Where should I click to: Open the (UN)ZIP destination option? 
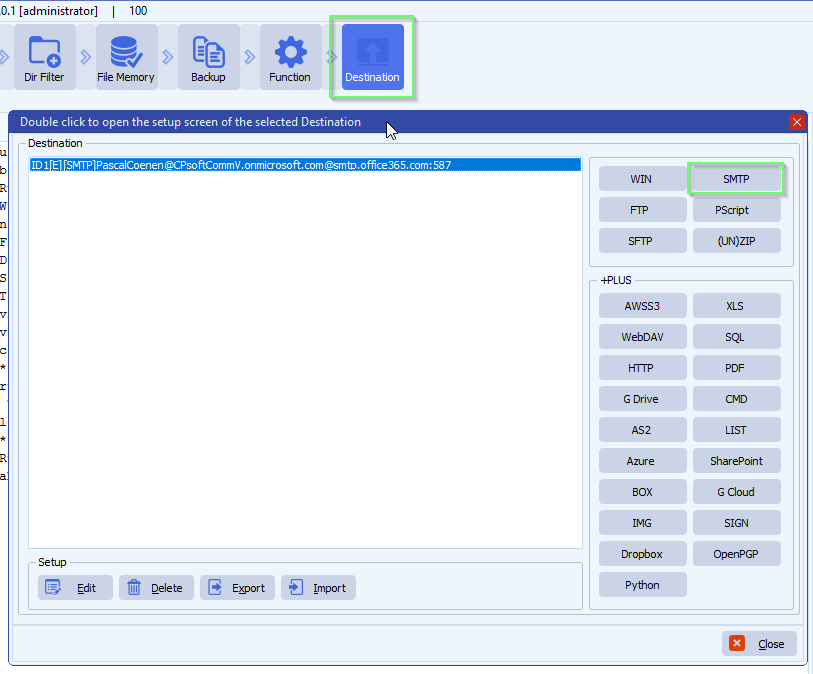click(736, 240)
